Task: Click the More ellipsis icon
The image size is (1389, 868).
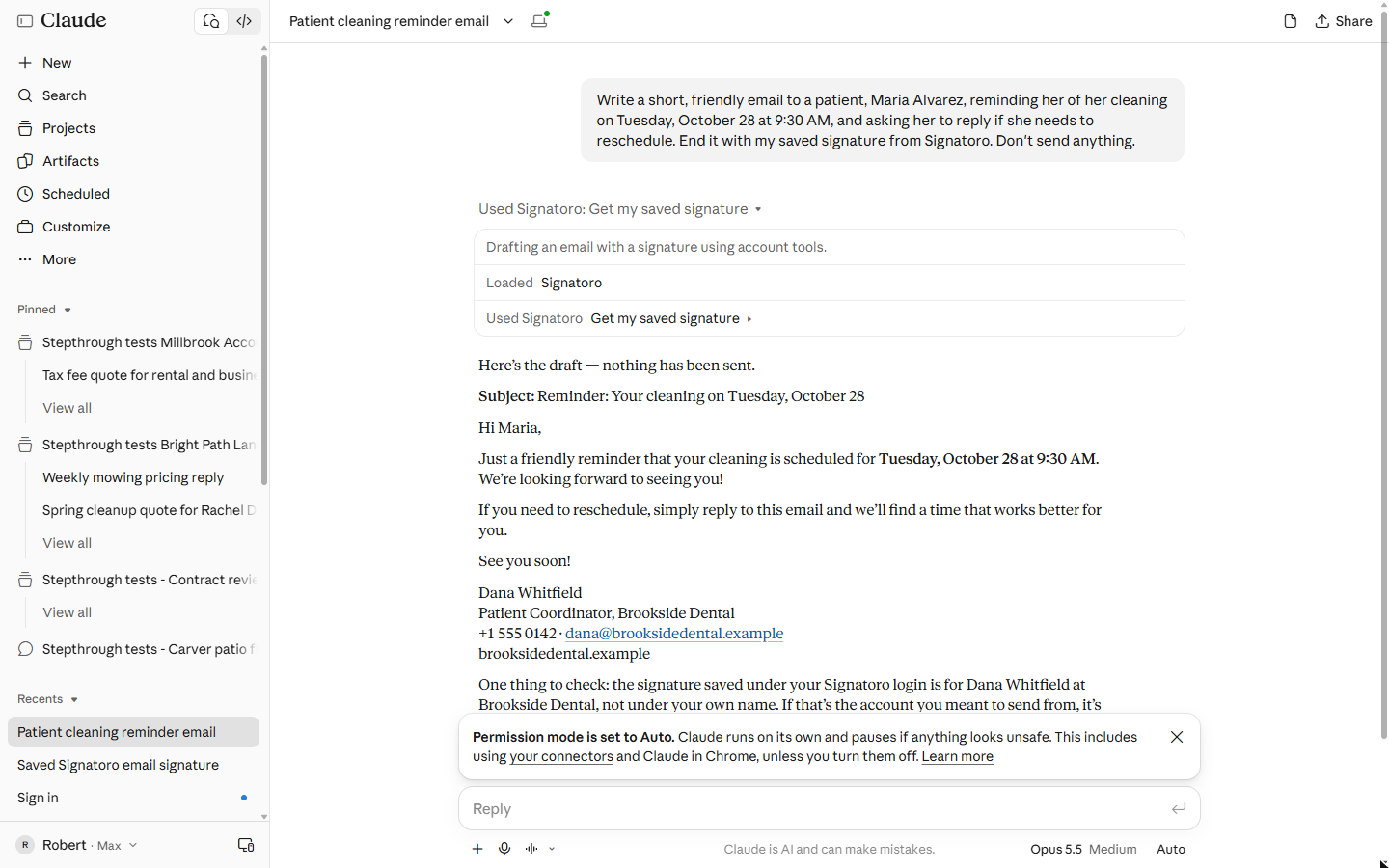Action: 25,259
